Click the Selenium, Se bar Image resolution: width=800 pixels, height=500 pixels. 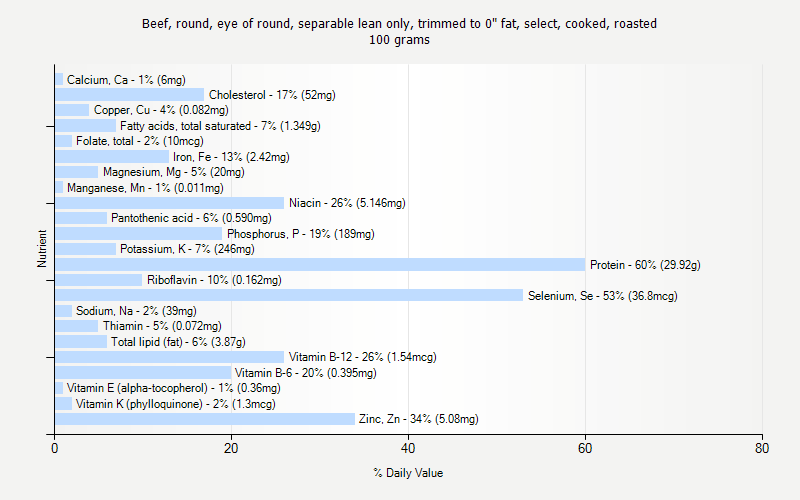[289, 295]
